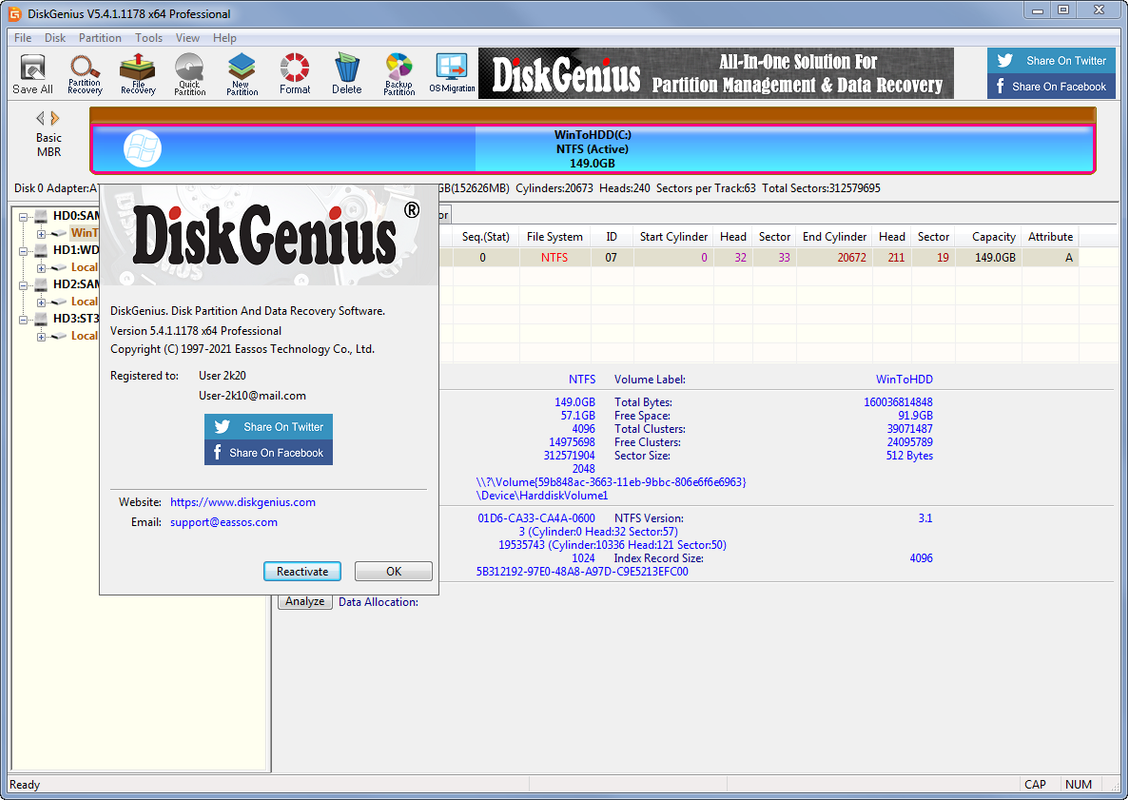Click the Reactivate button
Image resolution: width=1128 pixels, height=800 pixels.
coord(302,571)
